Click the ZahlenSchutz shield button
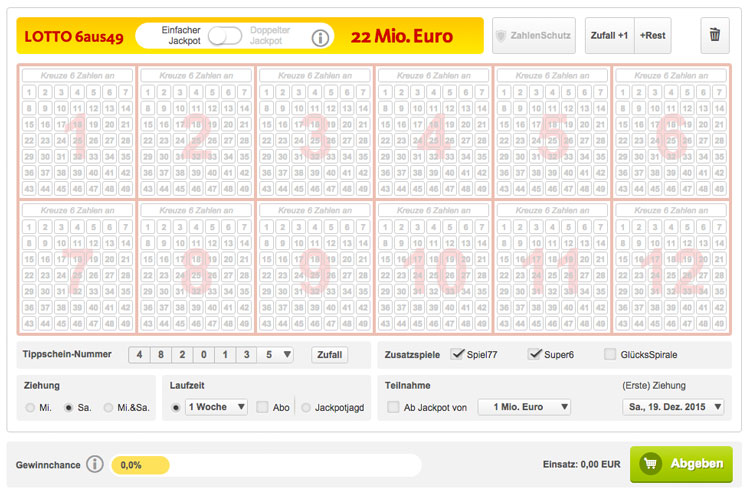Image resolution: width=750 pixels, height=494 pixels. pyautogui.click(x=534, y=35)
